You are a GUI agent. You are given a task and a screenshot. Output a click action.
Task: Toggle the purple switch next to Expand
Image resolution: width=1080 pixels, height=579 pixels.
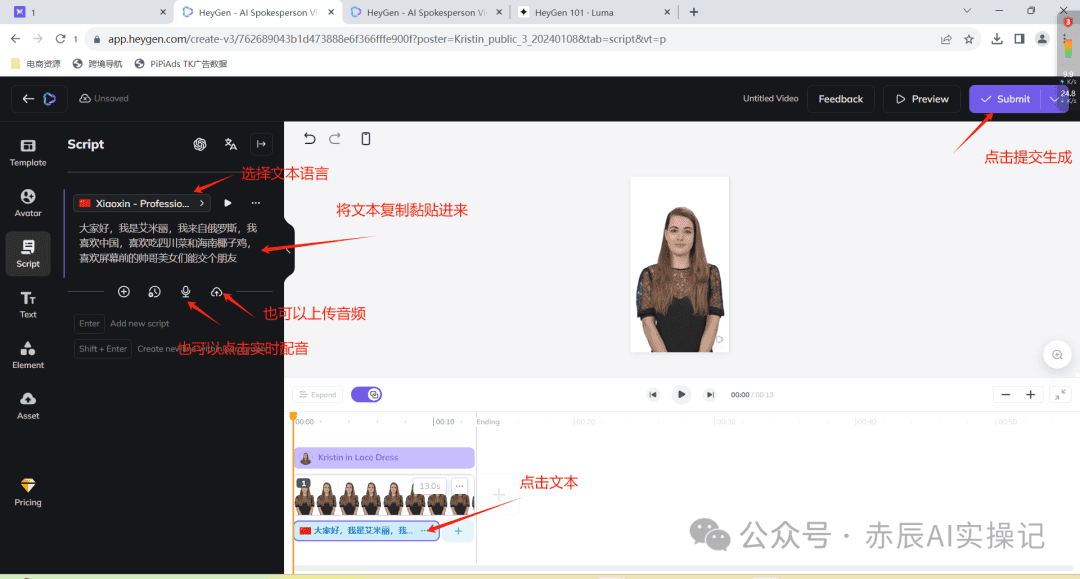point(366,394)
